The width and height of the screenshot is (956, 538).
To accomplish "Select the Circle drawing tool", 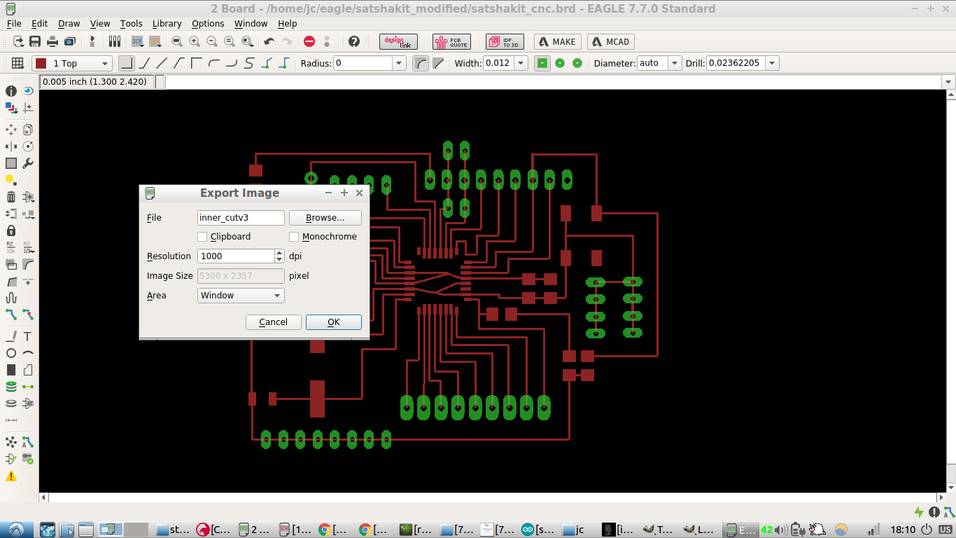I will [11, 353].
